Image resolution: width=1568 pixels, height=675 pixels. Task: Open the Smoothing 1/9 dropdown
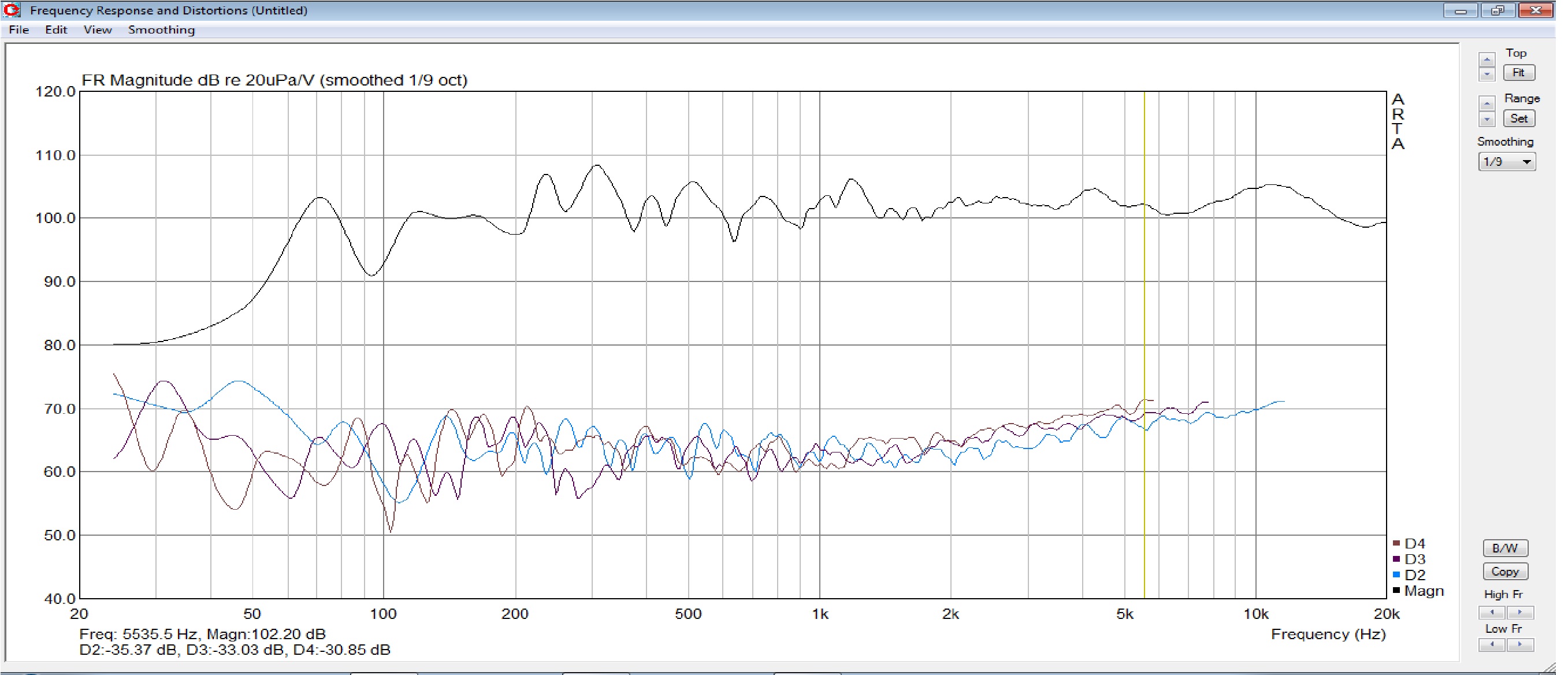(1506, 162)
